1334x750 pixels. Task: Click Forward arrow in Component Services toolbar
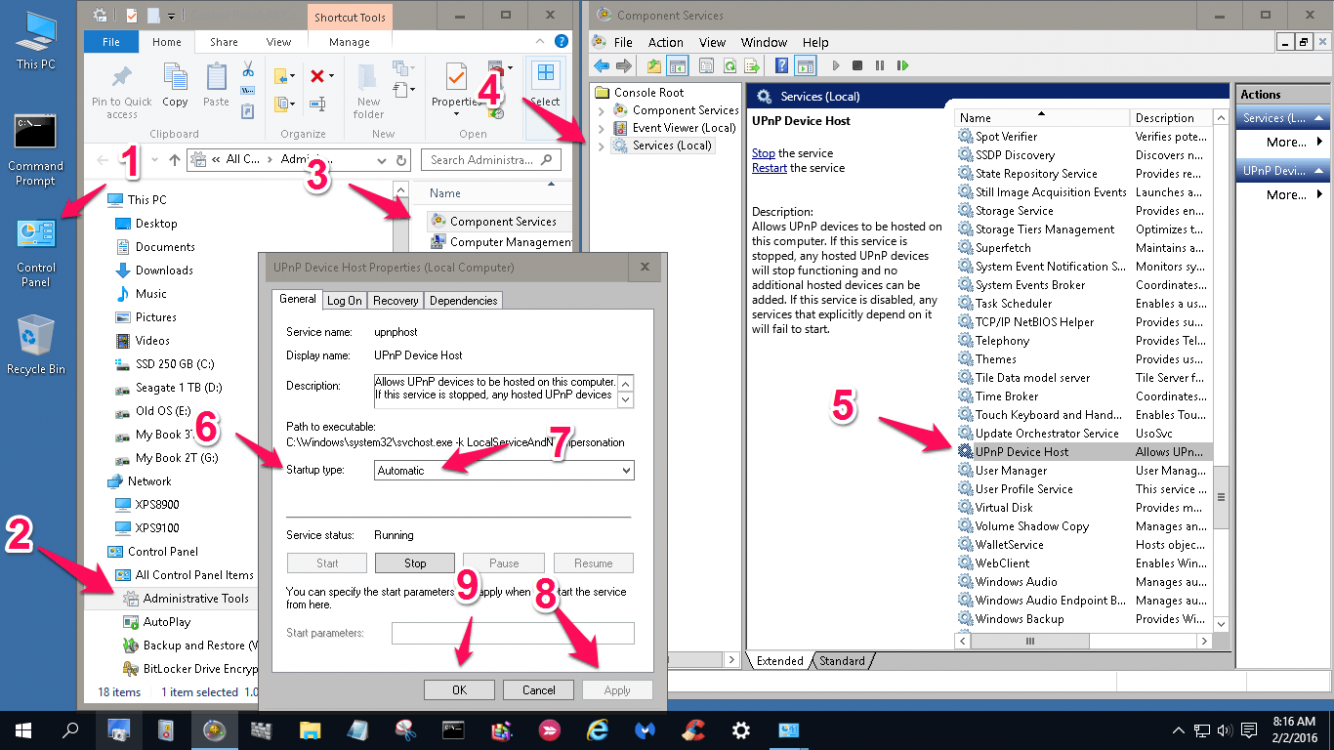pyautogui.click(x=624, y=66)
